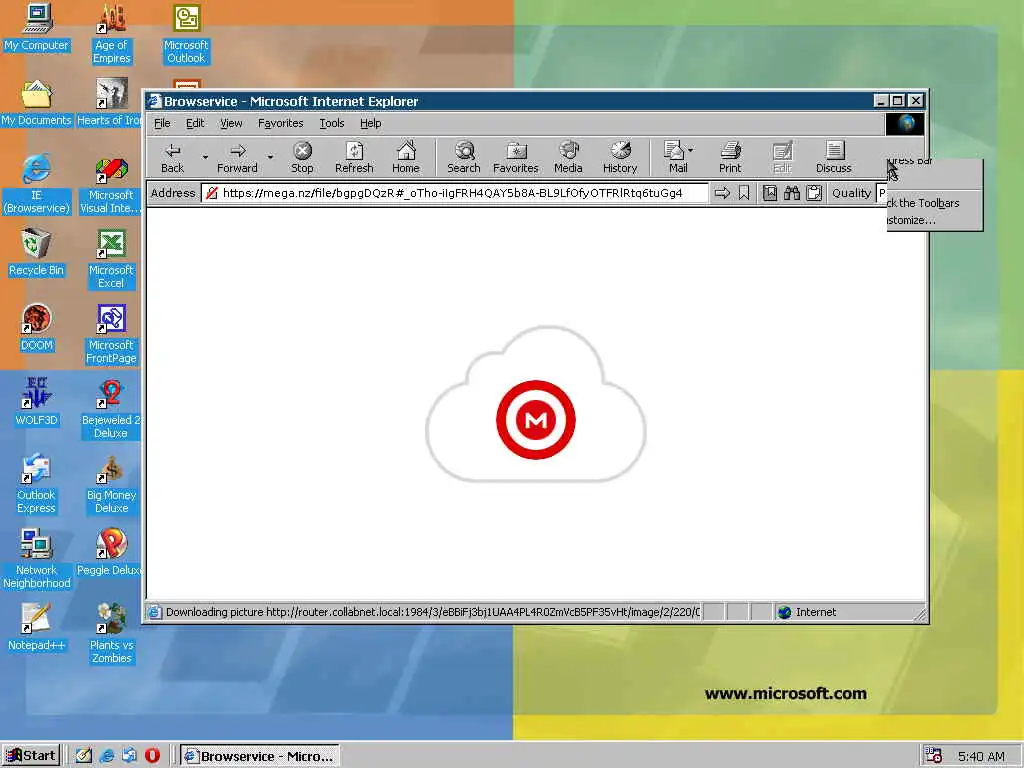
Task: Open the Favorites pane from toolbar
Action: point(516,157)
